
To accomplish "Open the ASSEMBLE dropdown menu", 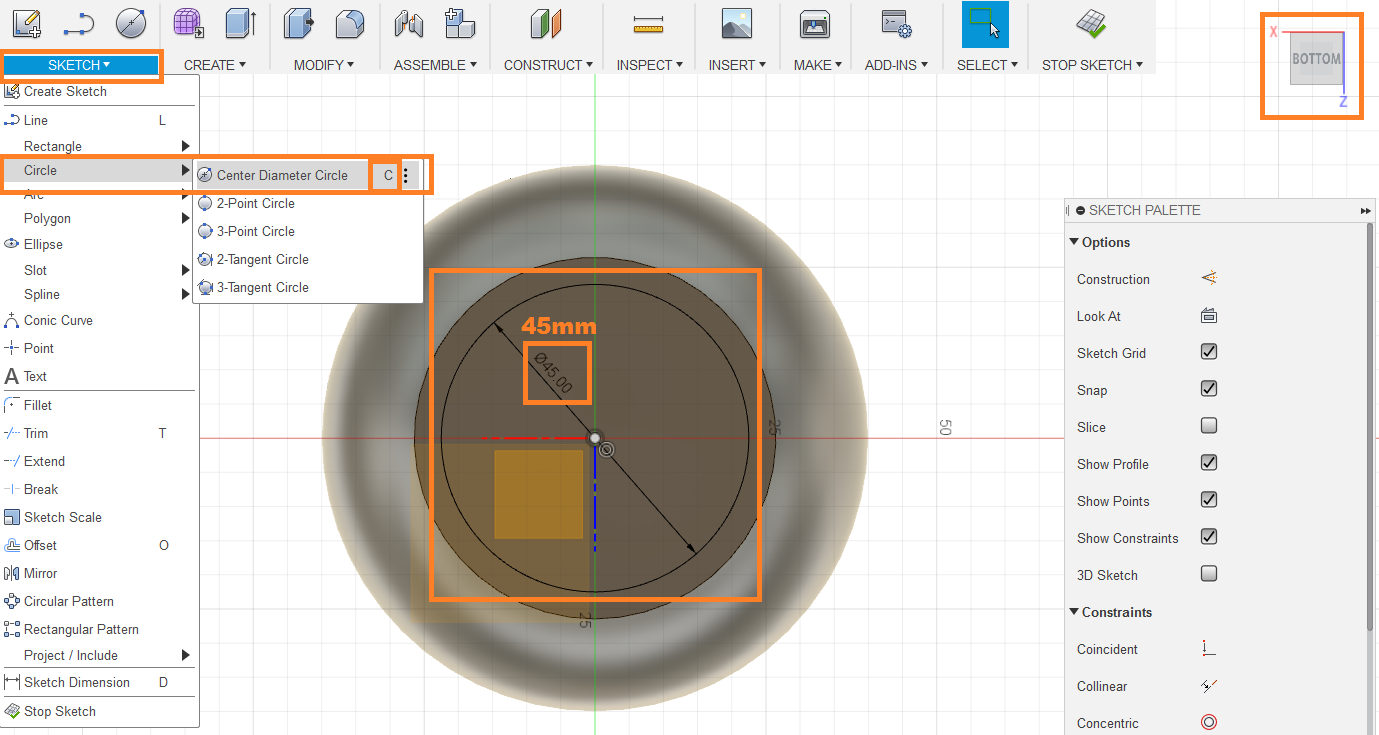I will (x=435, y=65).
